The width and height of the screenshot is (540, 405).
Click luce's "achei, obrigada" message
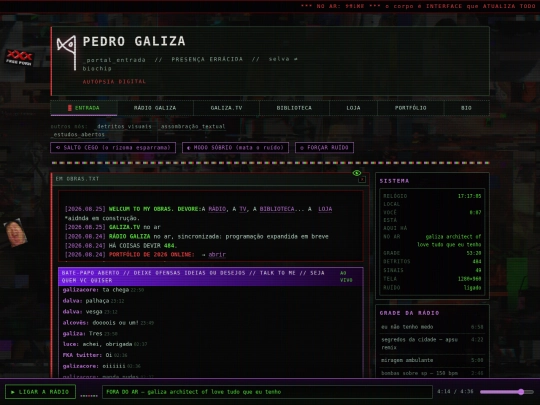click(105, 344)
